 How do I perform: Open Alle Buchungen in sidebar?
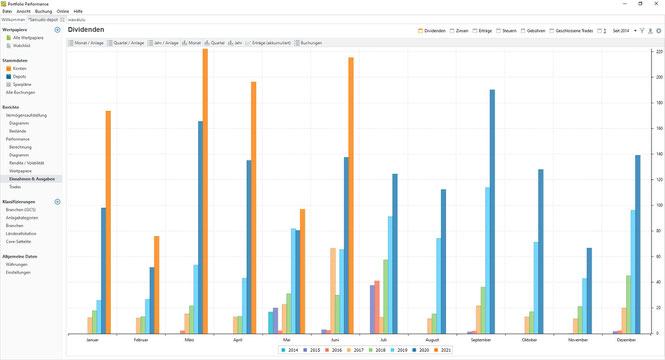click(x=20, y=92)
